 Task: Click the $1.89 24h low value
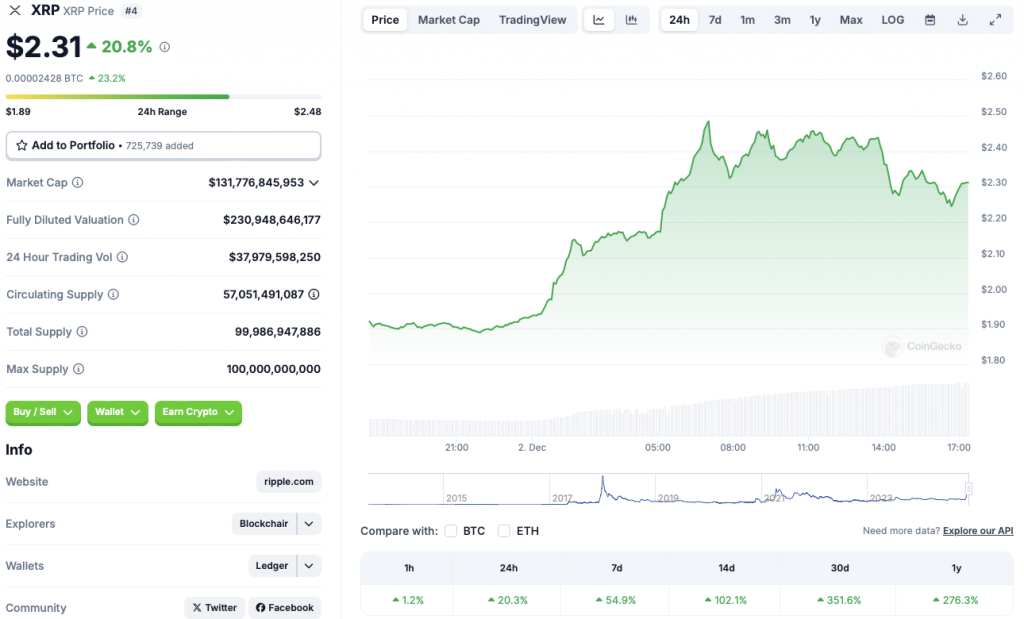(18, 112)
